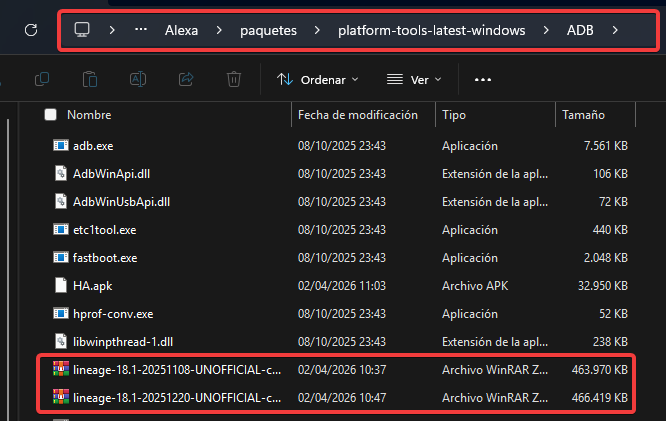666x421 pixels.
Task: Expand the chevron after ADB breadcrumb
Action: [x=615, y=30]
